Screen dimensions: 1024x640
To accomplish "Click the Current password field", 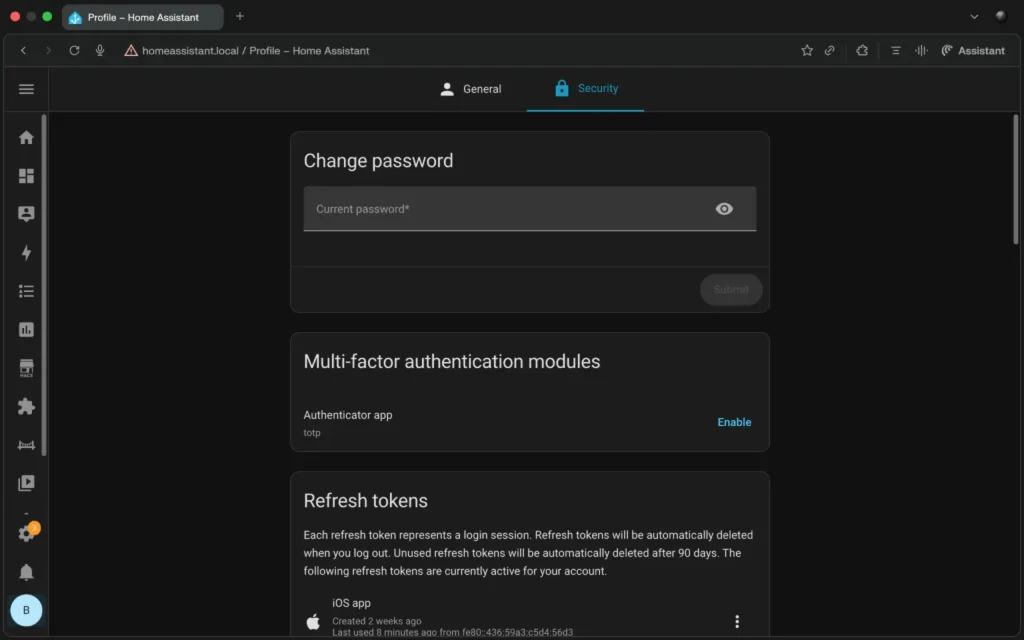I will tap(530, 209).
